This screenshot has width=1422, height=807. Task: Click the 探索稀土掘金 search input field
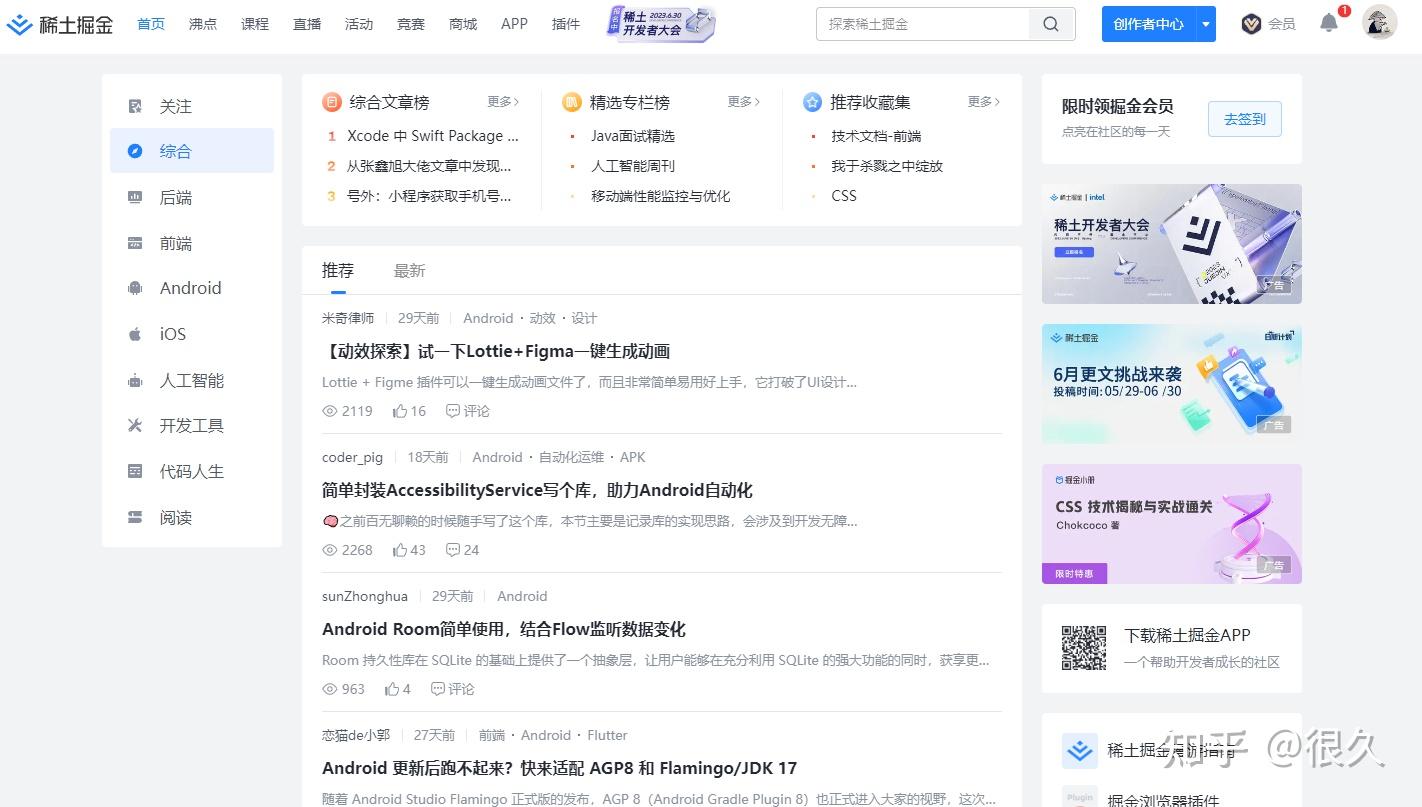920,23
